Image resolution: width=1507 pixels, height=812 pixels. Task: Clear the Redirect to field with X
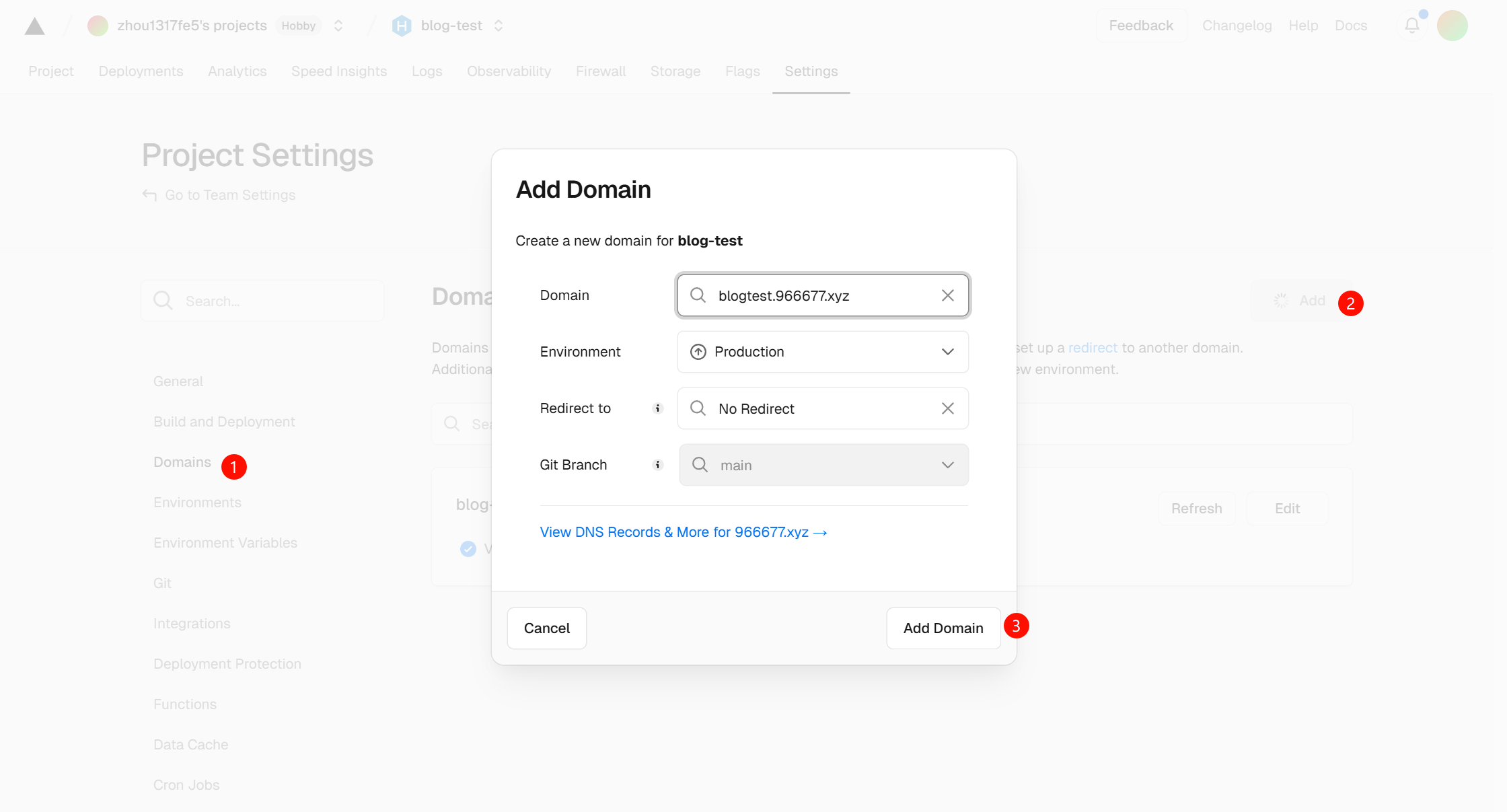(x=947, y=408)
